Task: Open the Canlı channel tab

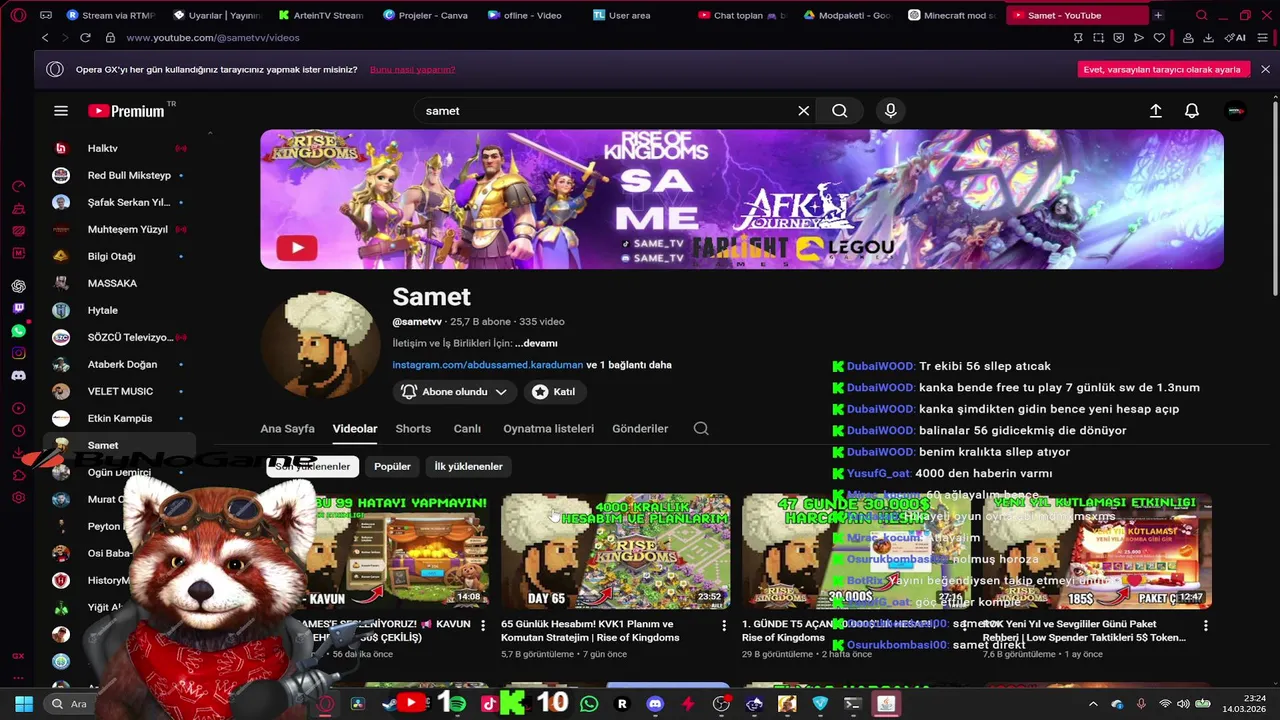Action: 467,428
